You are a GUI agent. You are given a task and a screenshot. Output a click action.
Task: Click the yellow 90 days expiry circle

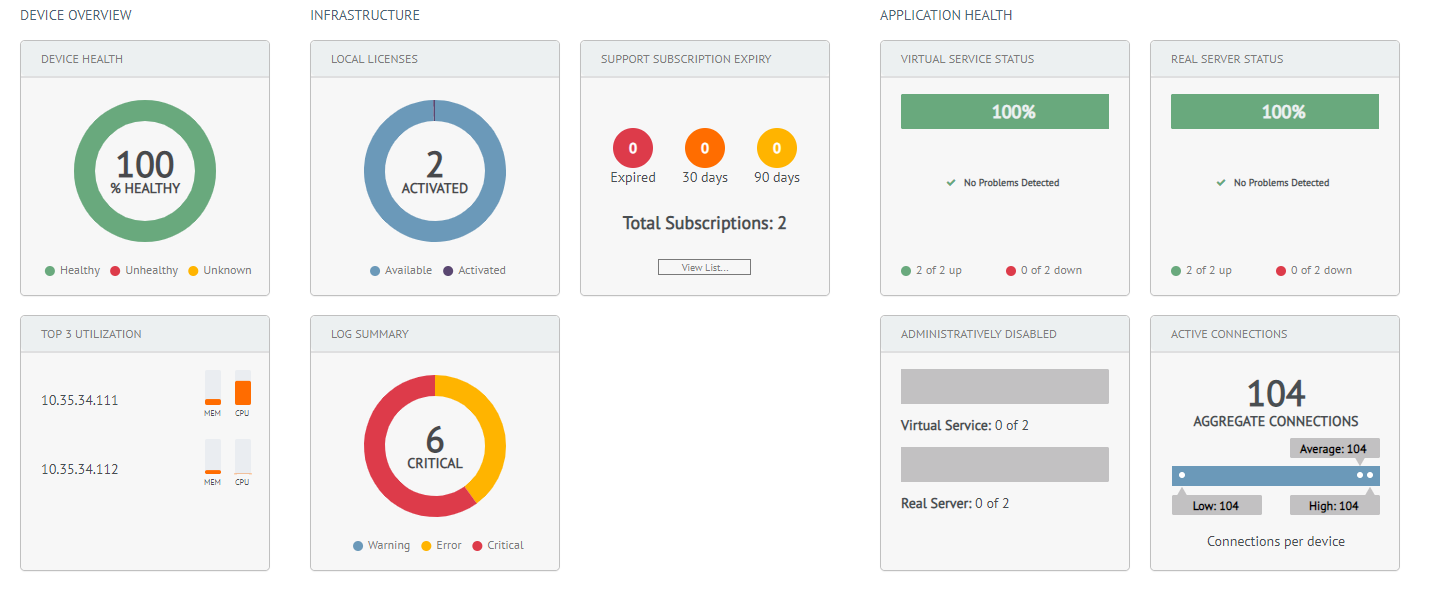click(777, 149)
